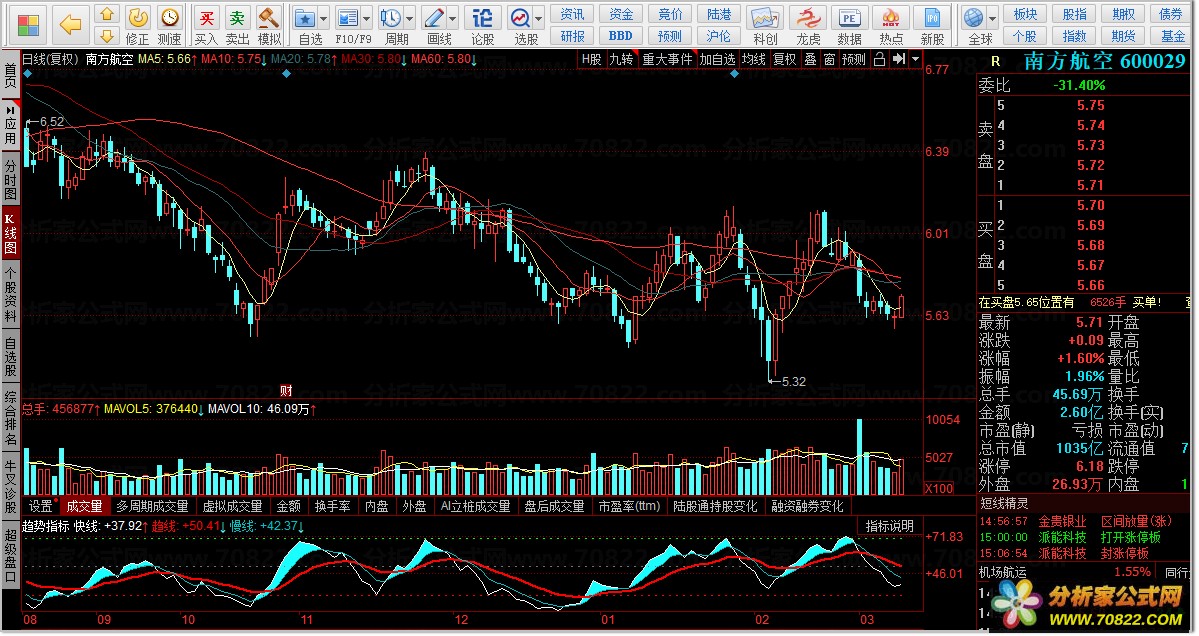Image resolution: width=1199 pixels, height=636 pixels.
Task: Click the arrow-to-bar jump icon
Action: 898,59
